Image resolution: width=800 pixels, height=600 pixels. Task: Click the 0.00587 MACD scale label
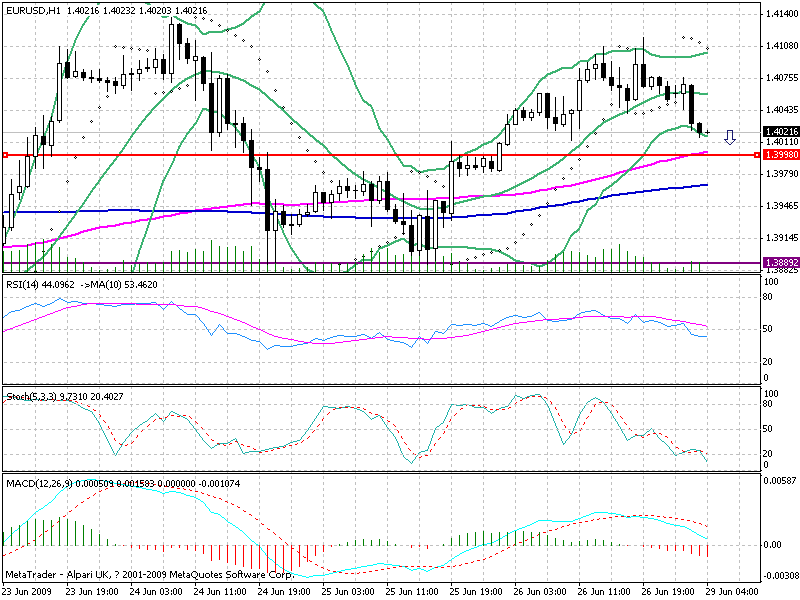coord(780,481)
